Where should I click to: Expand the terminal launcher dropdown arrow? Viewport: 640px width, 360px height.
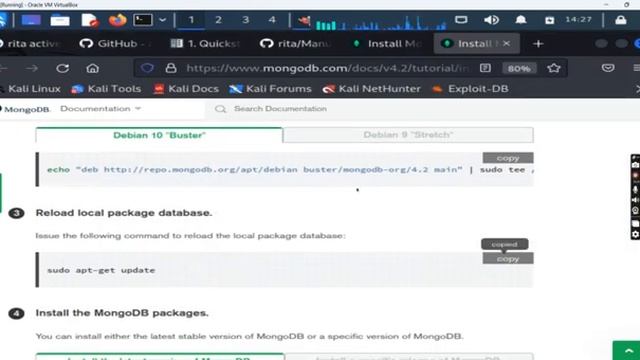[x=162, y=20]
